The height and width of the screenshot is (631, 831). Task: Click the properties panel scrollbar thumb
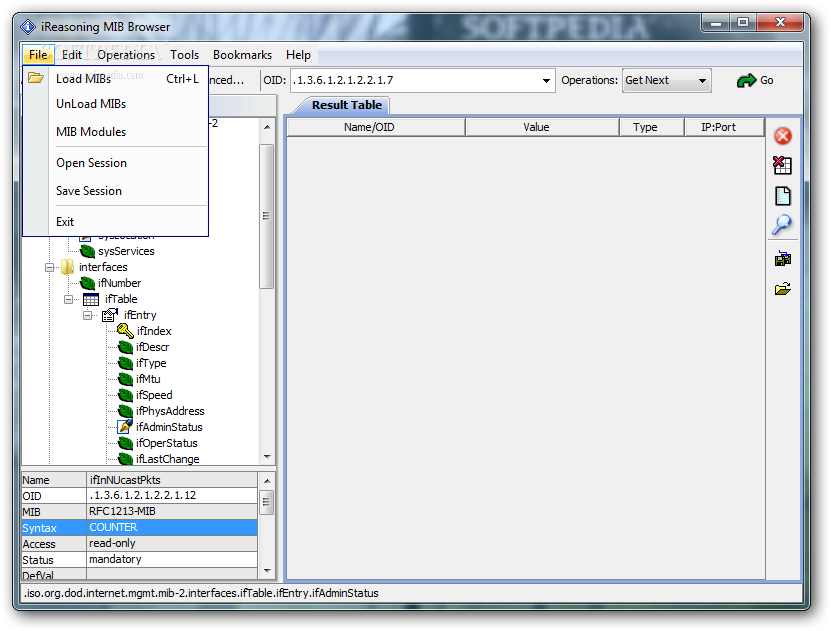tap(267, 502)
